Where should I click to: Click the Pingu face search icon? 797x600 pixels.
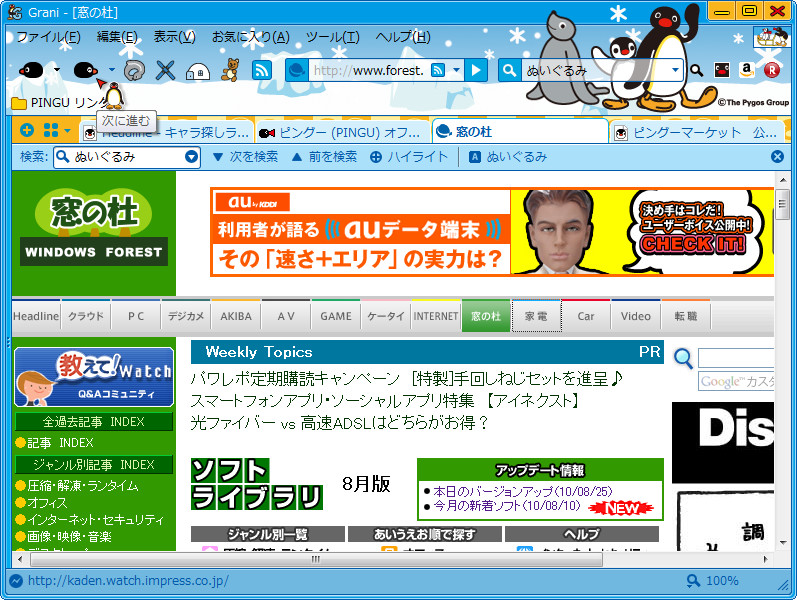coord(722,70)
